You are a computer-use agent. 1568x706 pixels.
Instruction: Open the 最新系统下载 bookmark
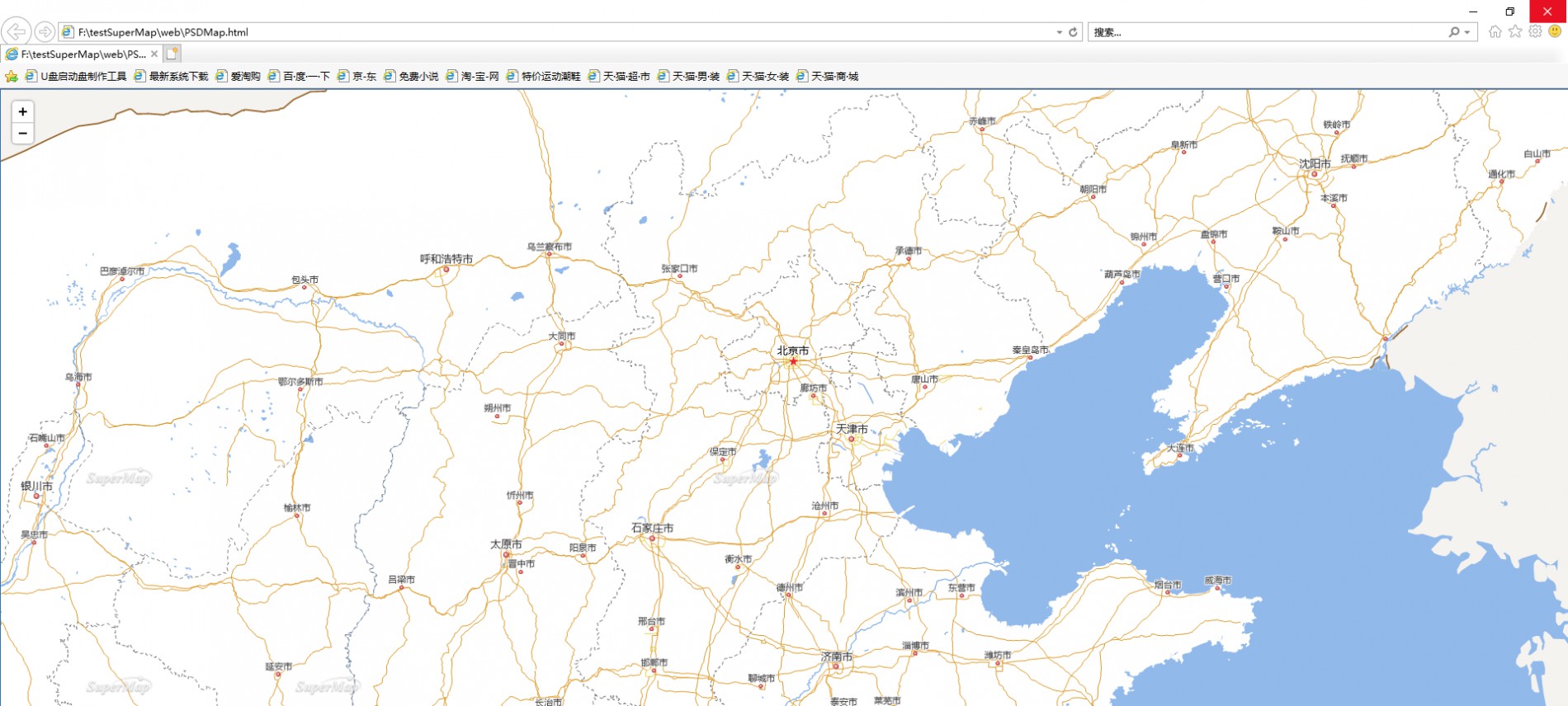coord(172,76)
